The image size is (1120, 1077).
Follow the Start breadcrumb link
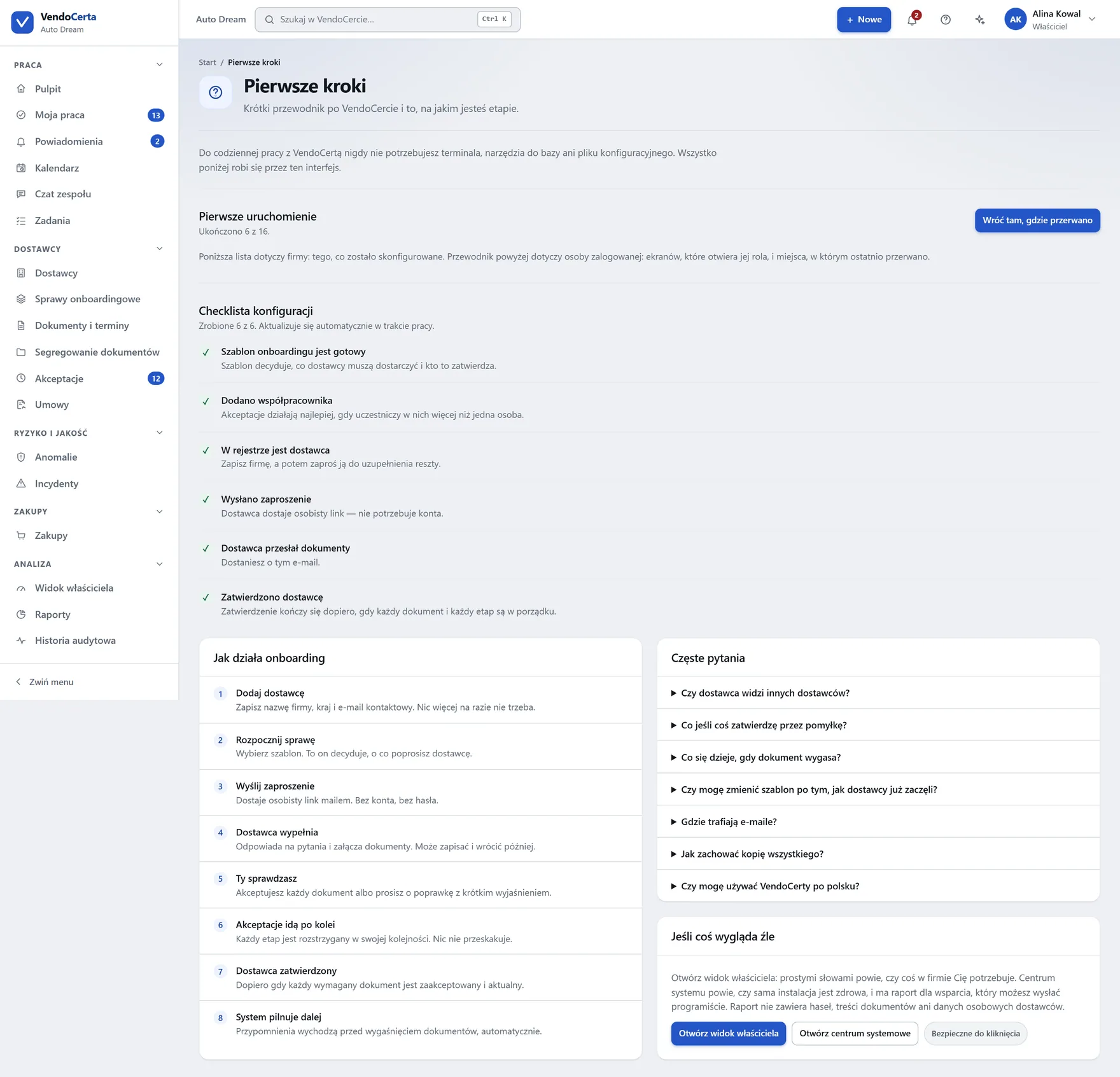point(207,62)
